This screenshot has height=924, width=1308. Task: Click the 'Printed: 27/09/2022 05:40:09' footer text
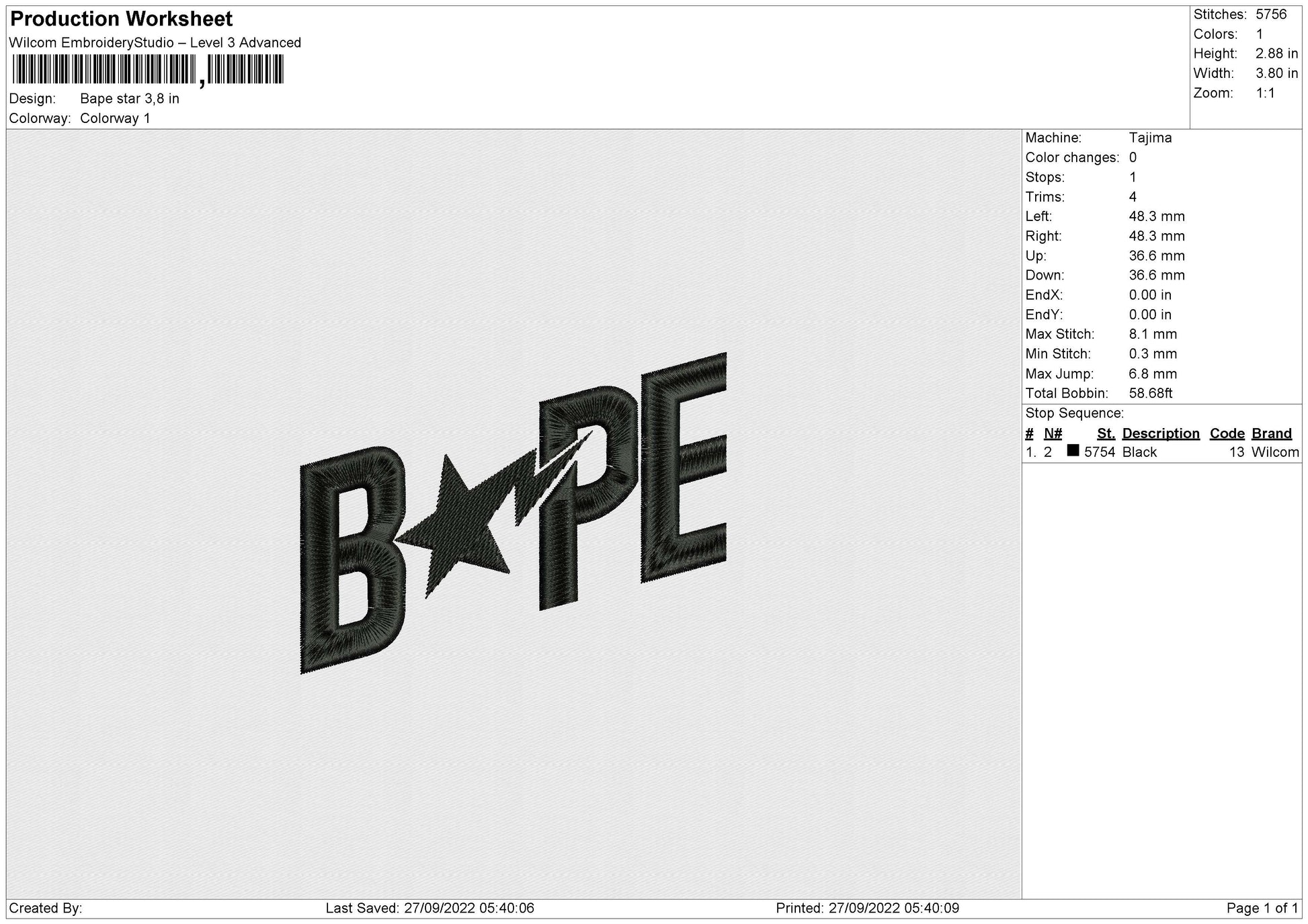pyautogui.click(x=868, y=909)
